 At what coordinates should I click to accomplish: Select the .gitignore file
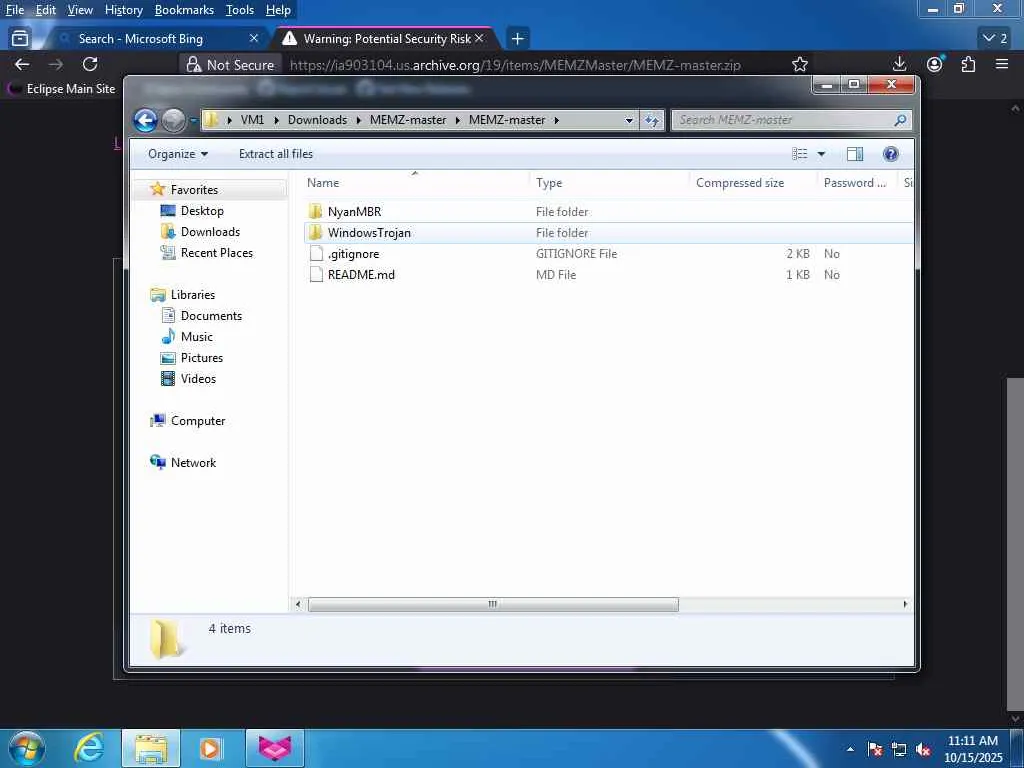click(x=353, y=253)
